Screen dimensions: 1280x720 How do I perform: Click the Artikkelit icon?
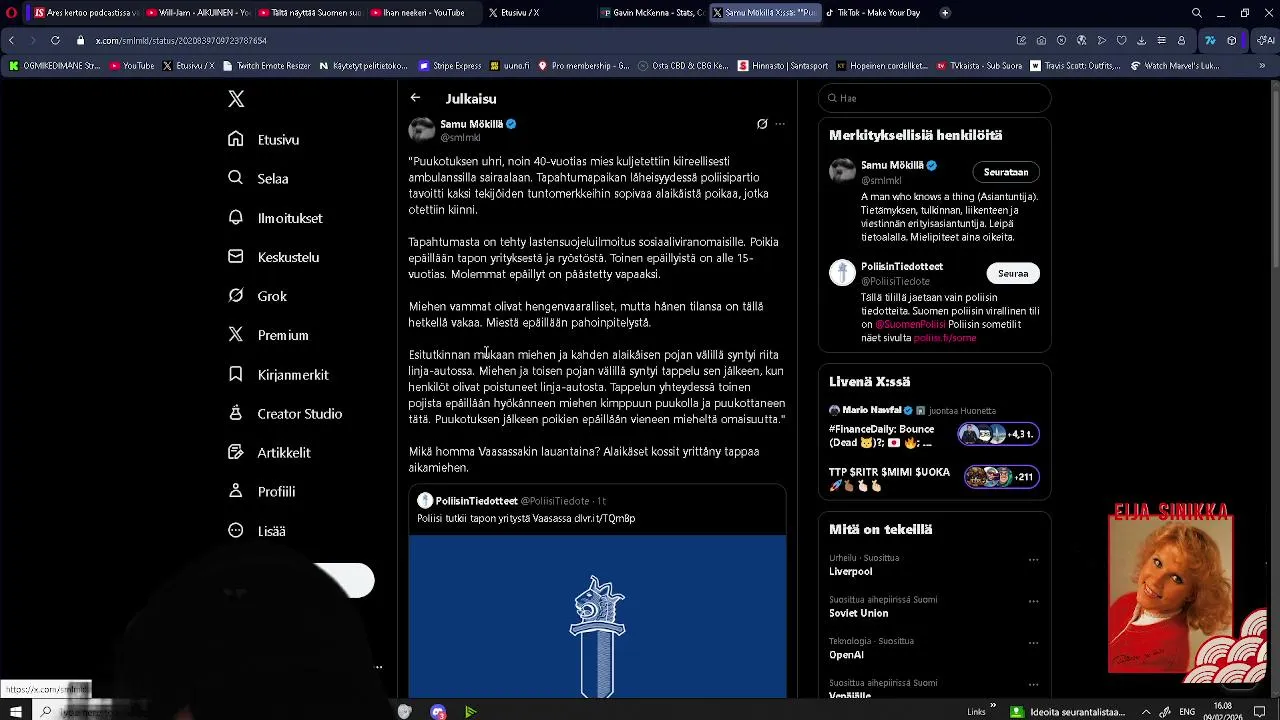point(236,452)
